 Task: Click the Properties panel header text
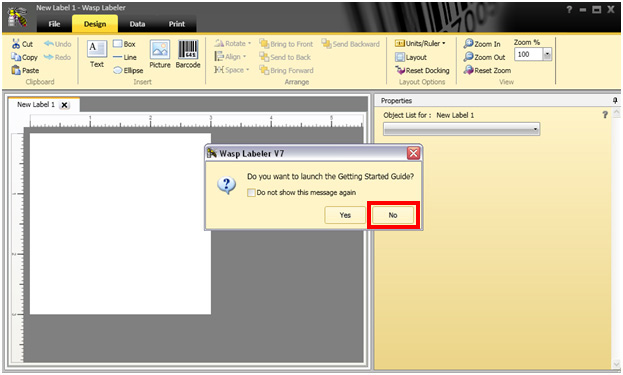point(396,101)
